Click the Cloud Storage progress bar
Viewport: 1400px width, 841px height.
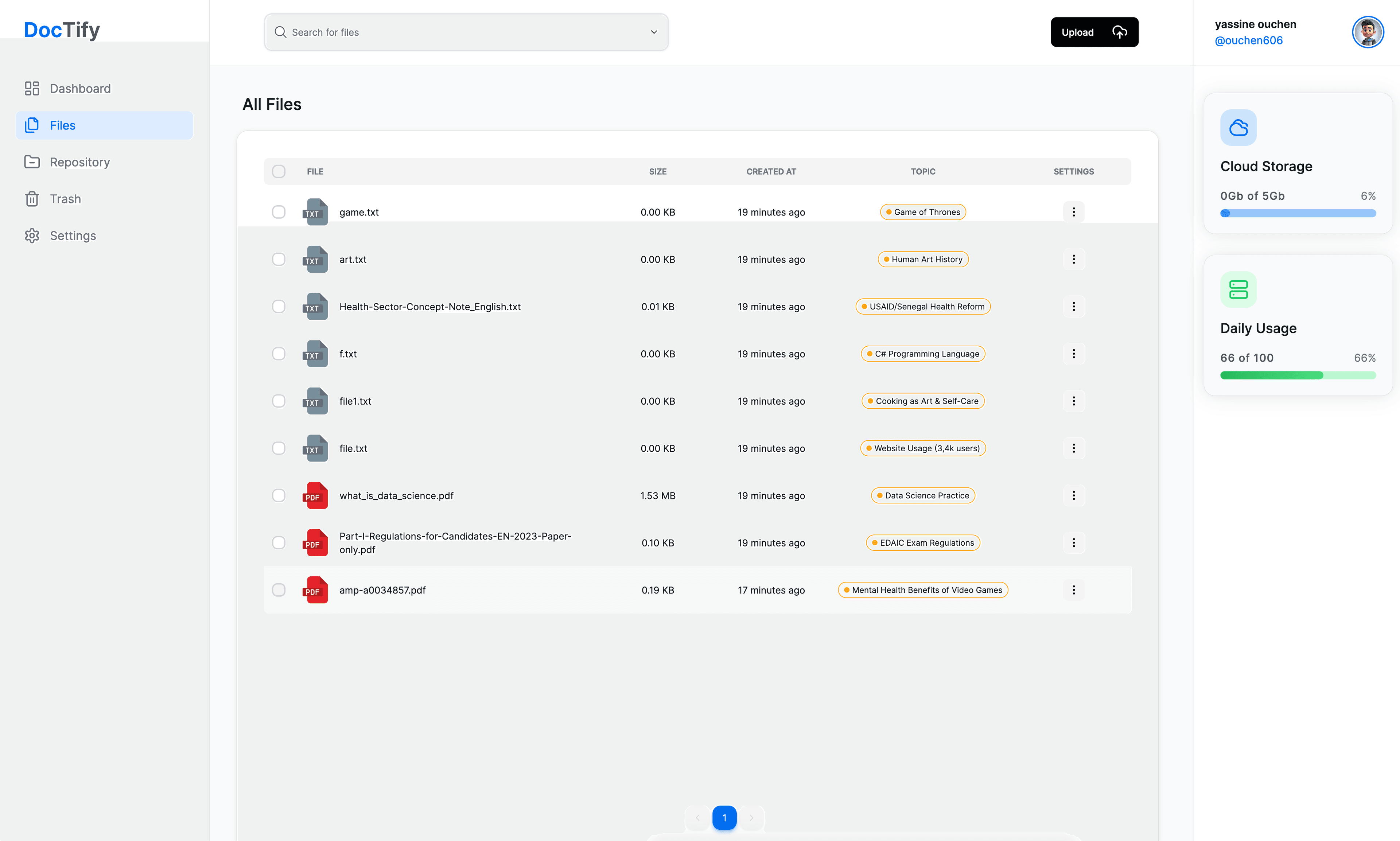coord(1298,214)
